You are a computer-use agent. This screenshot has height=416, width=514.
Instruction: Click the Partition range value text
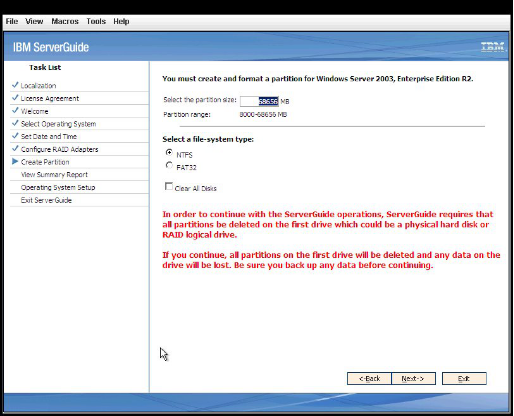[x=263, y=115]
